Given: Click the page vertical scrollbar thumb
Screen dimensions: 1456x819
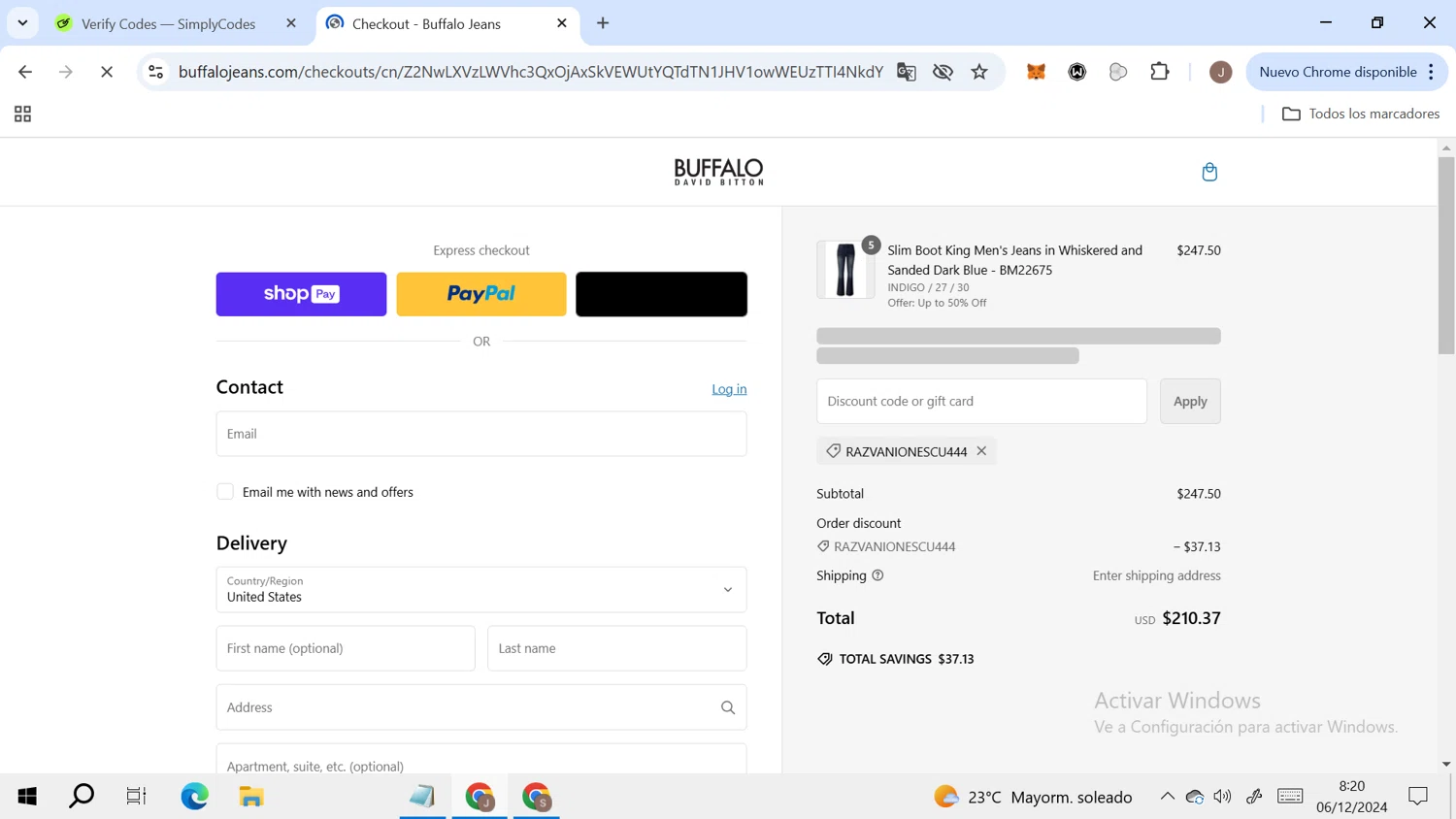Looking at the screenshot, I should point(1446,254).
